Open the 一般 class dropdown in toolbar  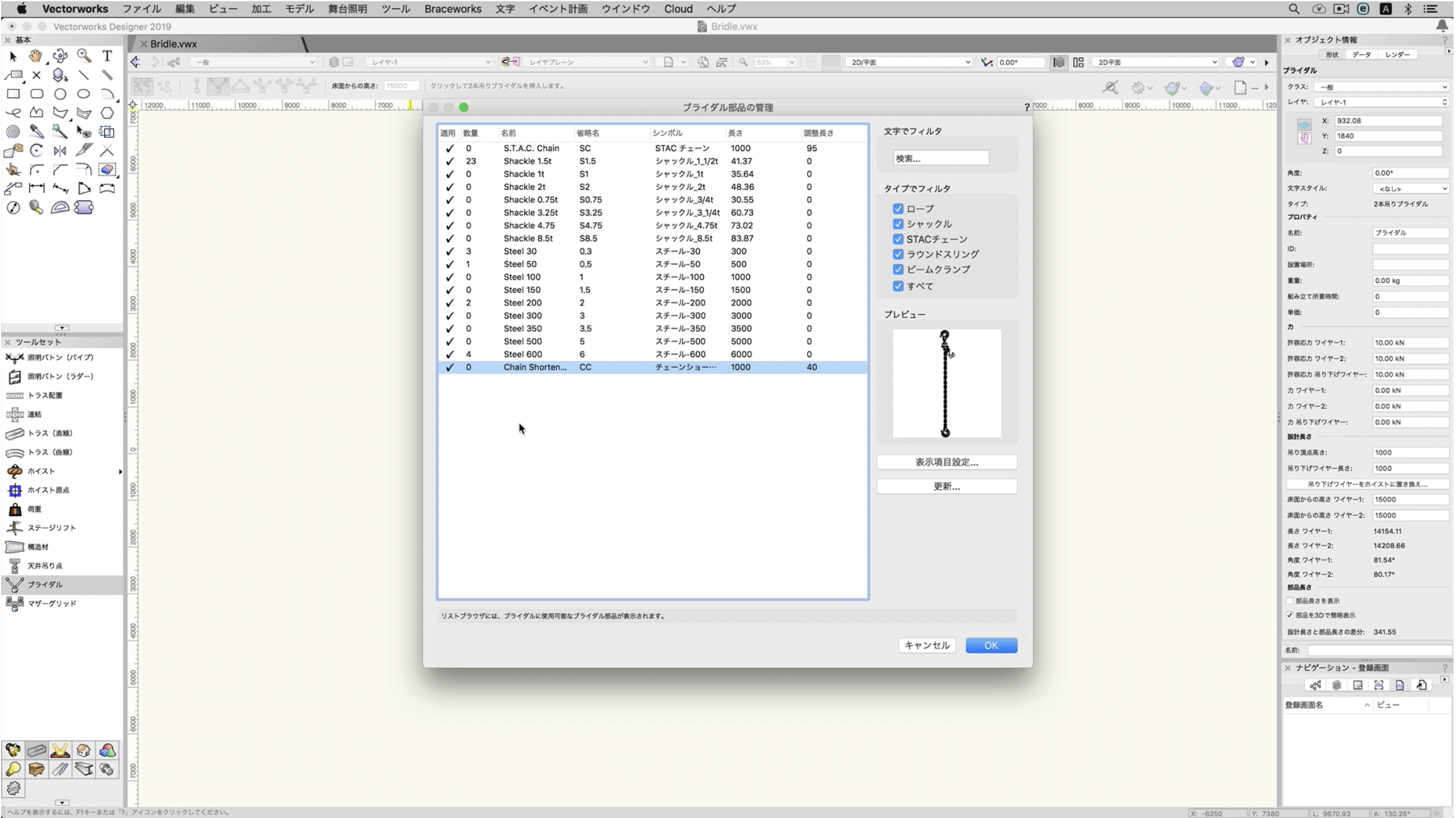point(253,62)
